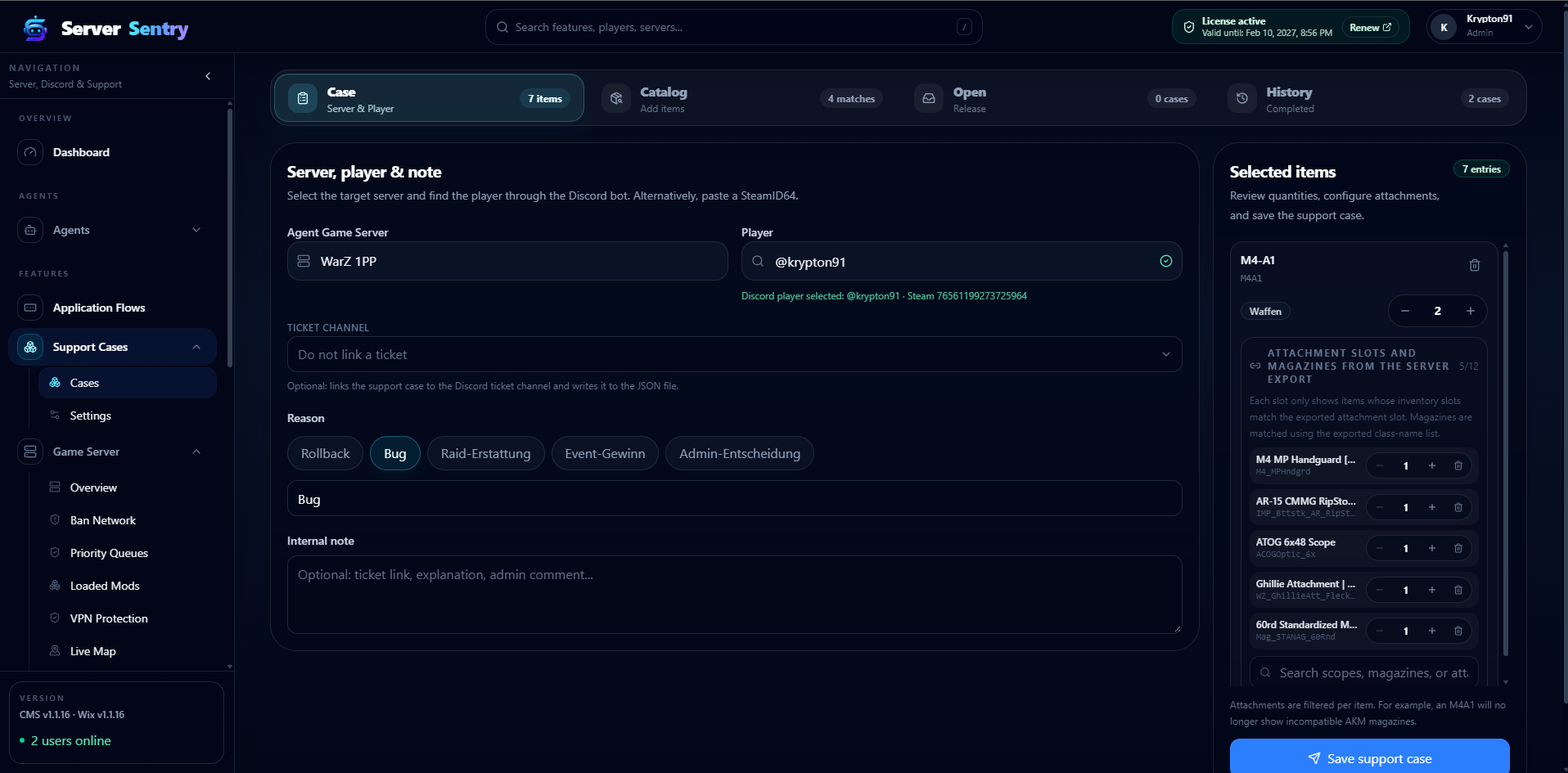Select the Admin-Entscheidung reason
This screenshot has height=773, width=1568.
click(x=740, y=453)
